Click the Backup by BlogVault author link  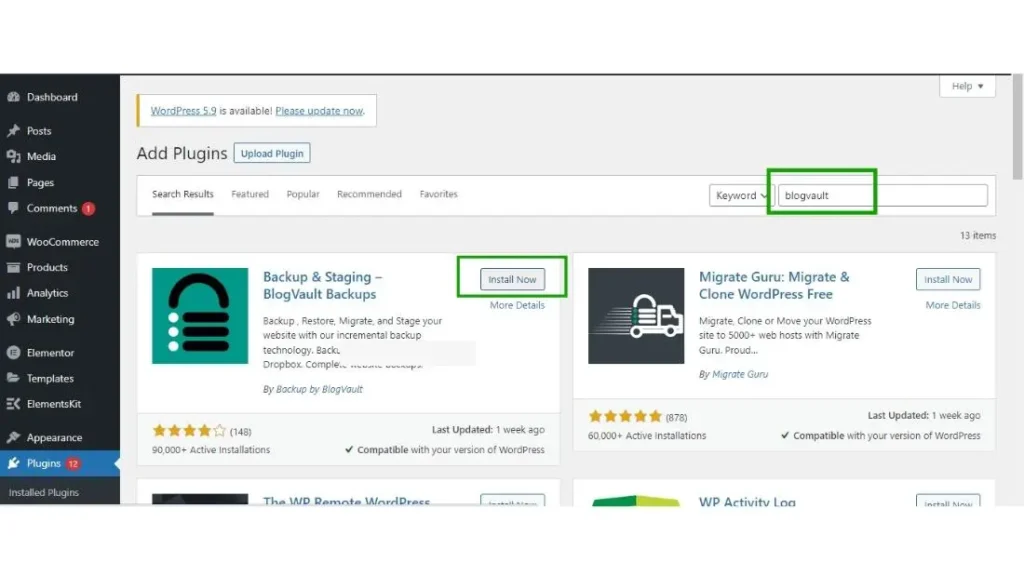coord(319,389)
